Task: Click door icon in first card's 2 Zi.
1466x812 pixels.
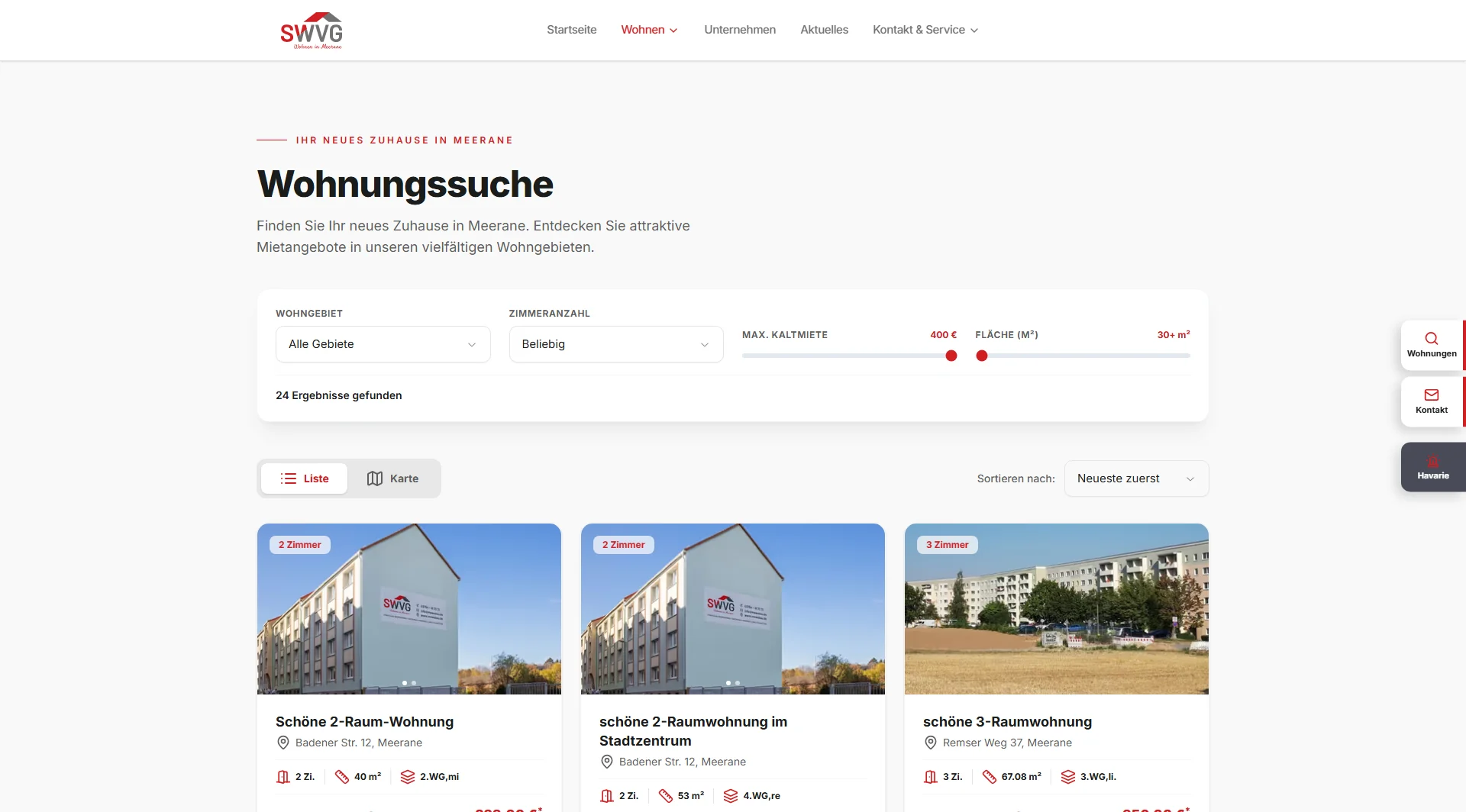Action: [283, 777]
